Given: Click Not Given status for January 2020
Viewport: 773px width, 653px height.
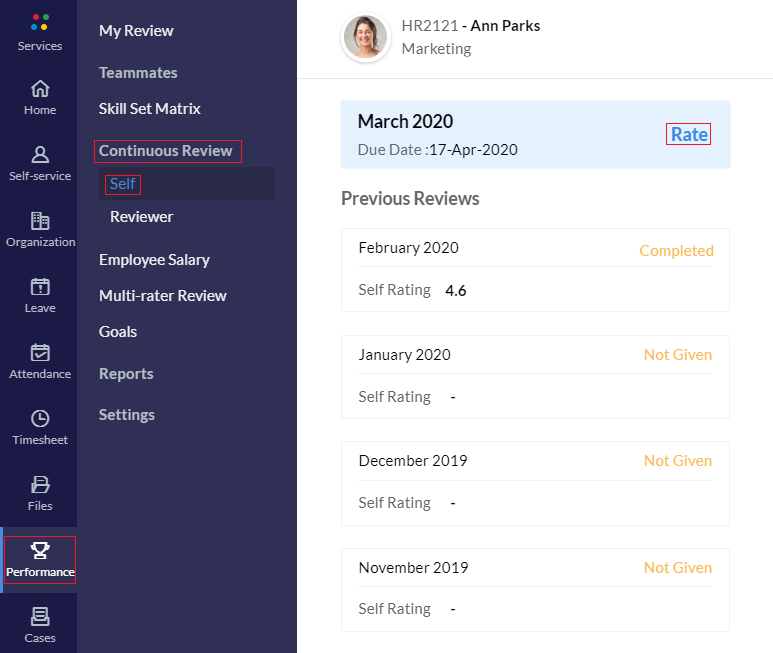Looking at the screenshot, I should point(678,354).
